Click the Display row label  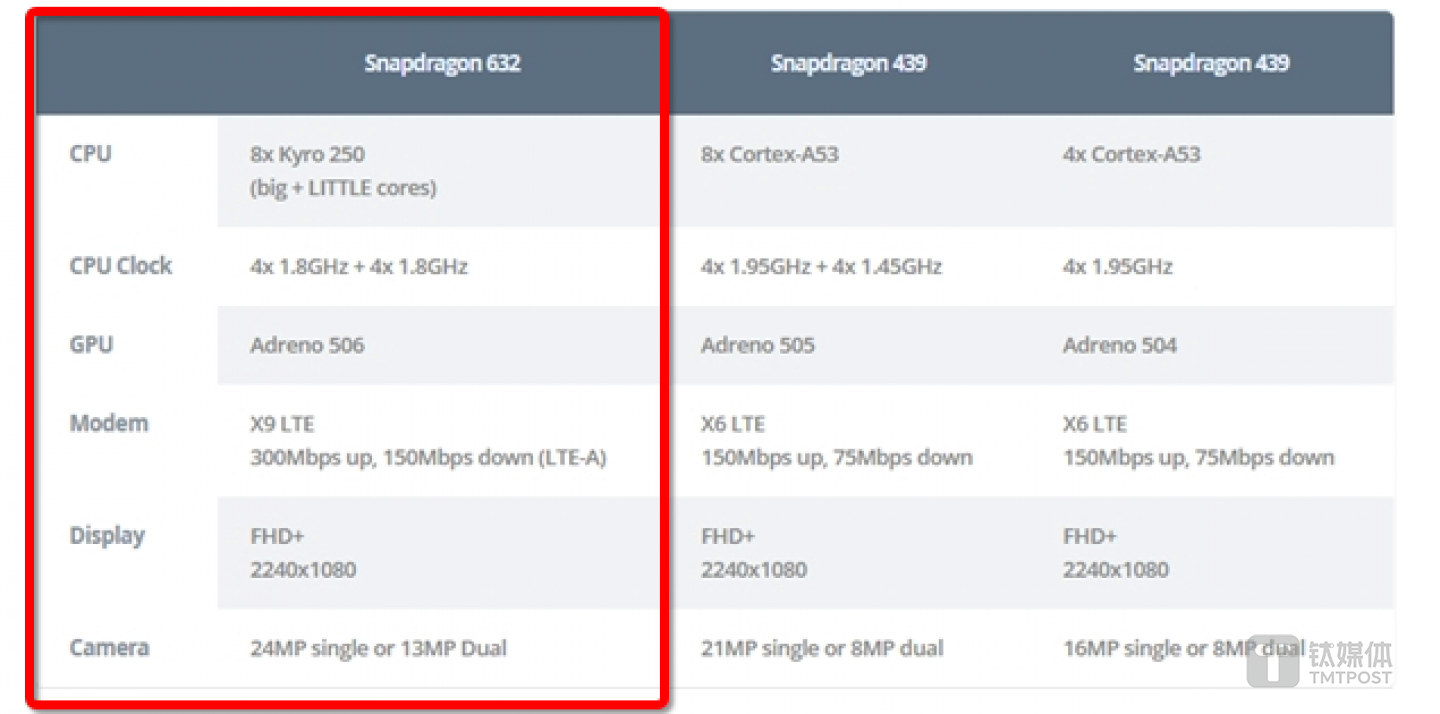click(107, 535)
